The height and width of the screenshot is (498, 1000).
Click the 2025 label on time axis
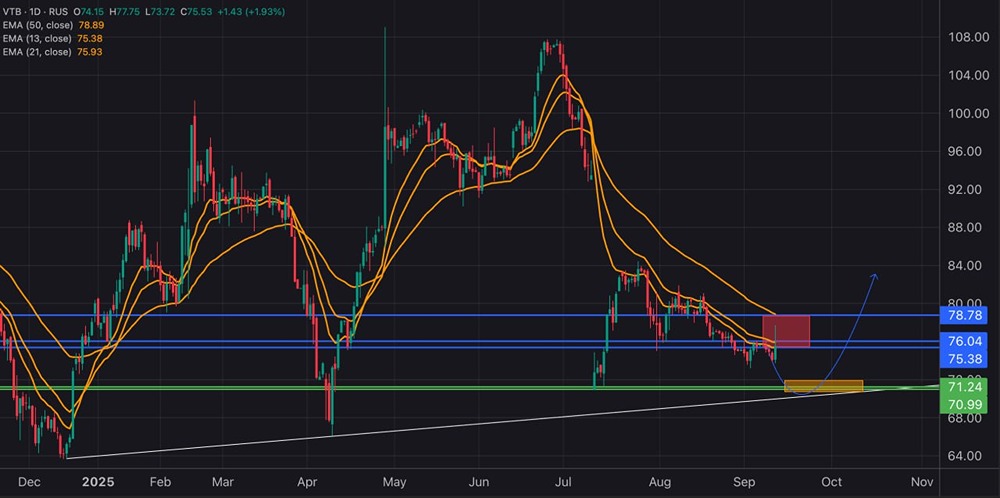[98, 482]
